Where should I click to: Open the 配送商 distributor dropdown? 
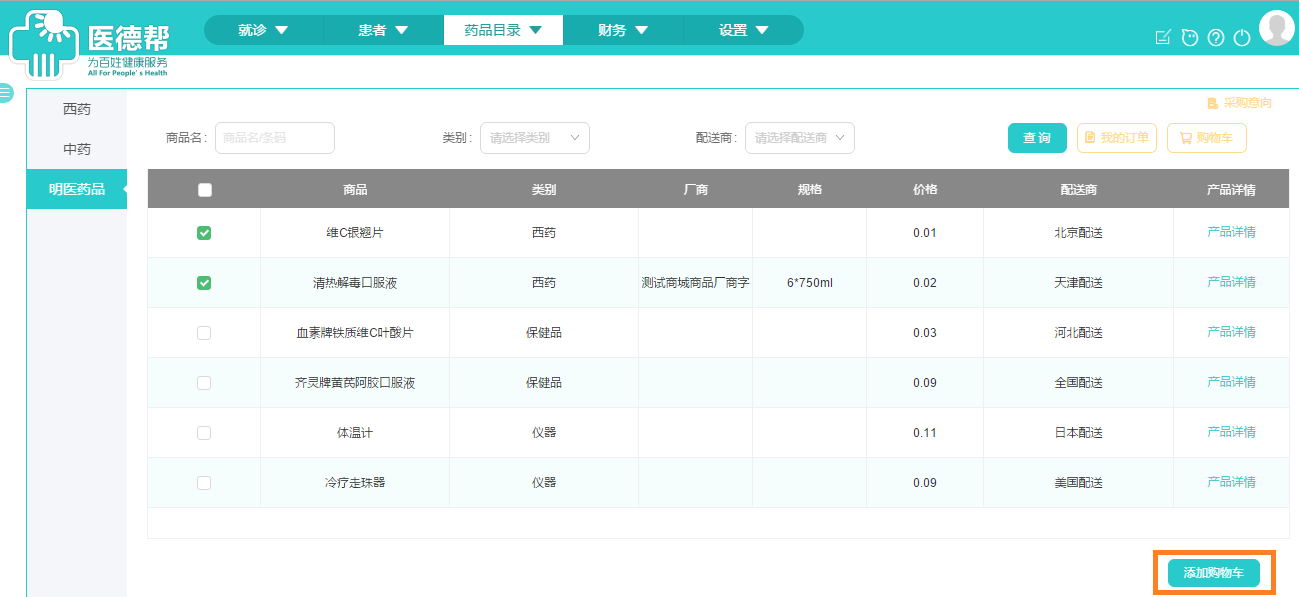point(800,138)
